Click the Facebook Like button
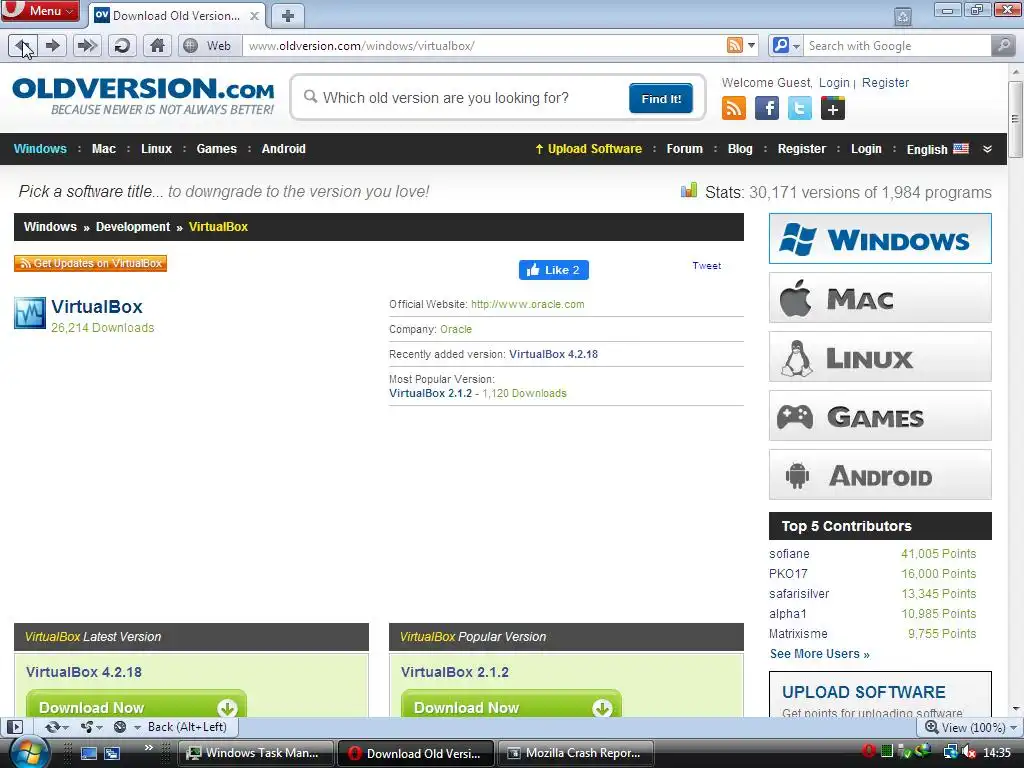1024x768 pixels. [554, 270]
